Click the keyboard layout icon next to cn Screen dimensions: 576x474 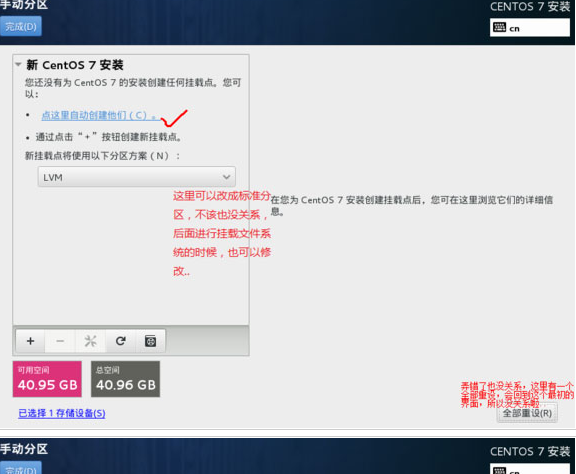499,28
